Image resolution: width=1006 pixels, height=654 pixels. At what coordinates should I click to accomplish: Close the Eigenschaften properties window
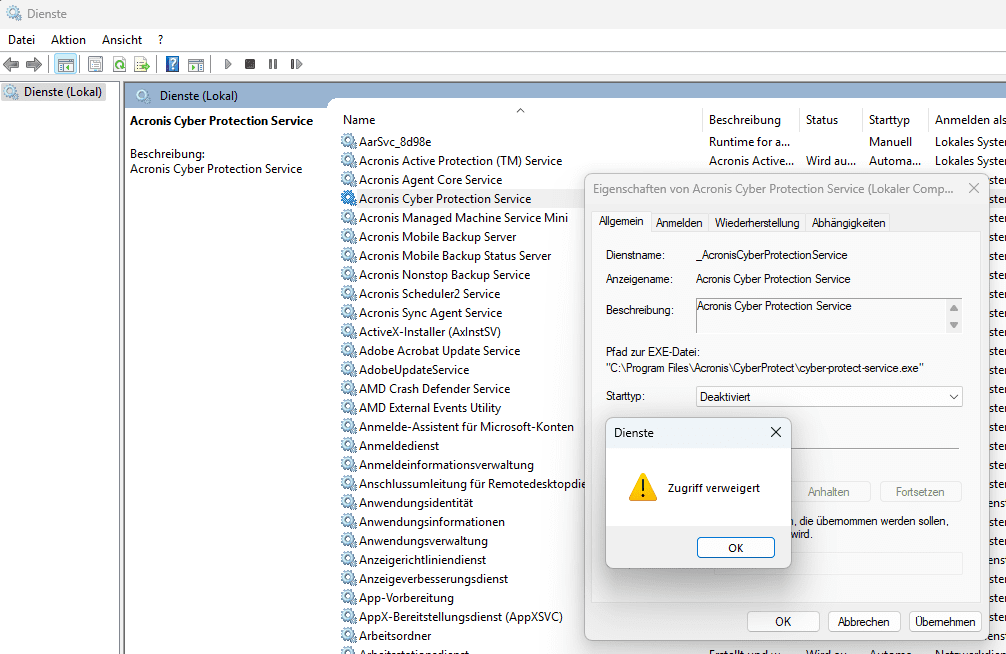tap(973, 188)
